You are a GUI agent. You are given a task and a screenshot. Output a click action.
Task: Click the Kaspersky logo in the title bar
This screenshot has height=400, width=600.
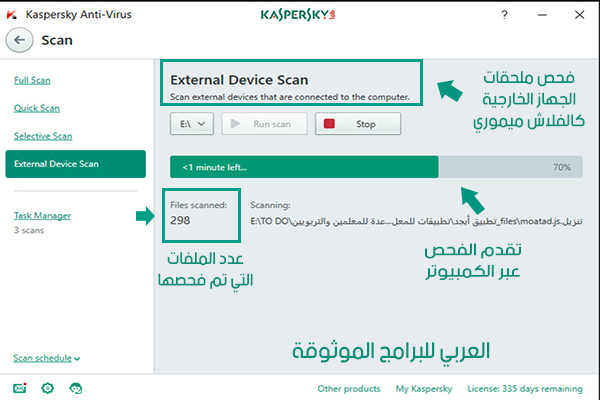[298, 15]
